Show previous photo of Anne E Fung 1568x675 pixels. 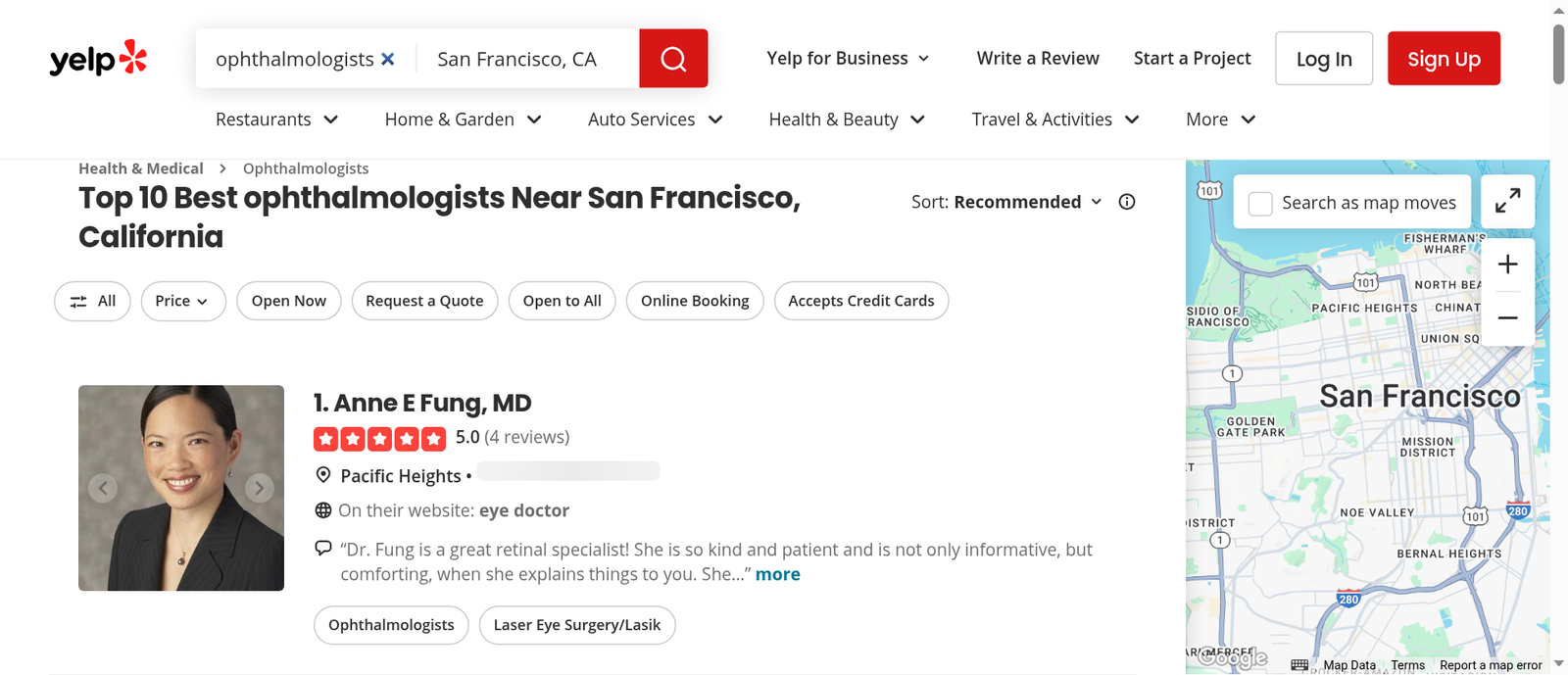[103, 488]
